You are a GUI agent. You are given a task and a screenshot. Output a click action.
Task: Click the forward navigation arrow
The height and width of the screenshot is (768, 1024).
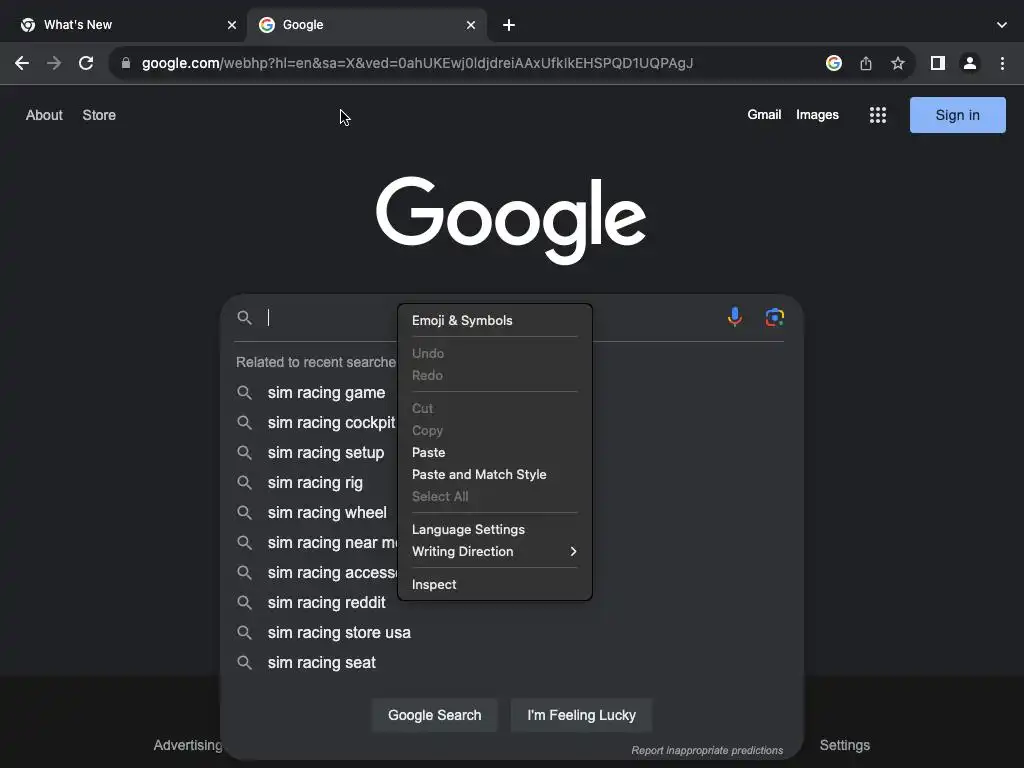(x=54, y=63)
